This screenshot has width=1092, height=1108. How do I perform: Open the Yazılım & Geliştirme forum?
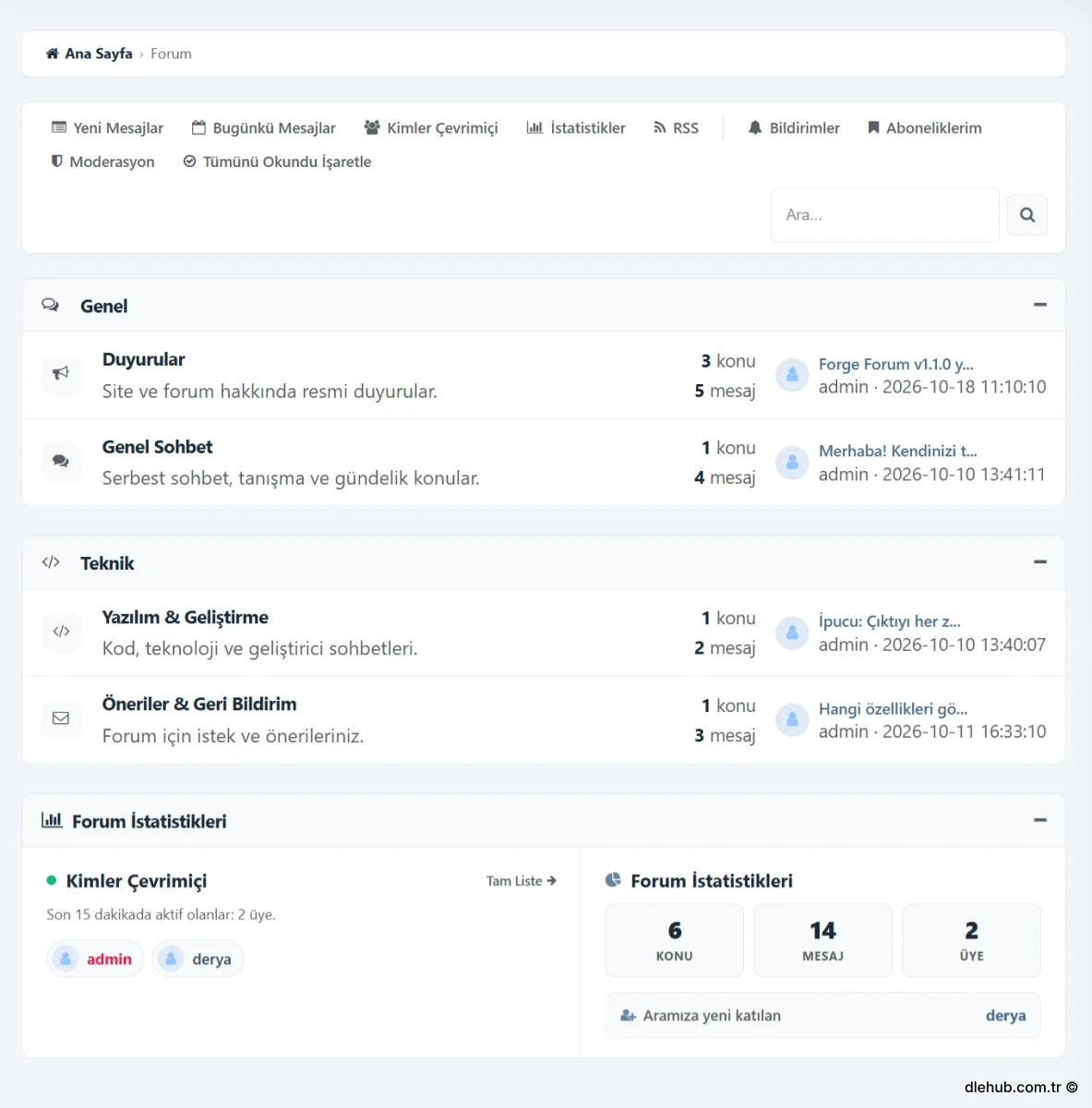click(185, 617)
